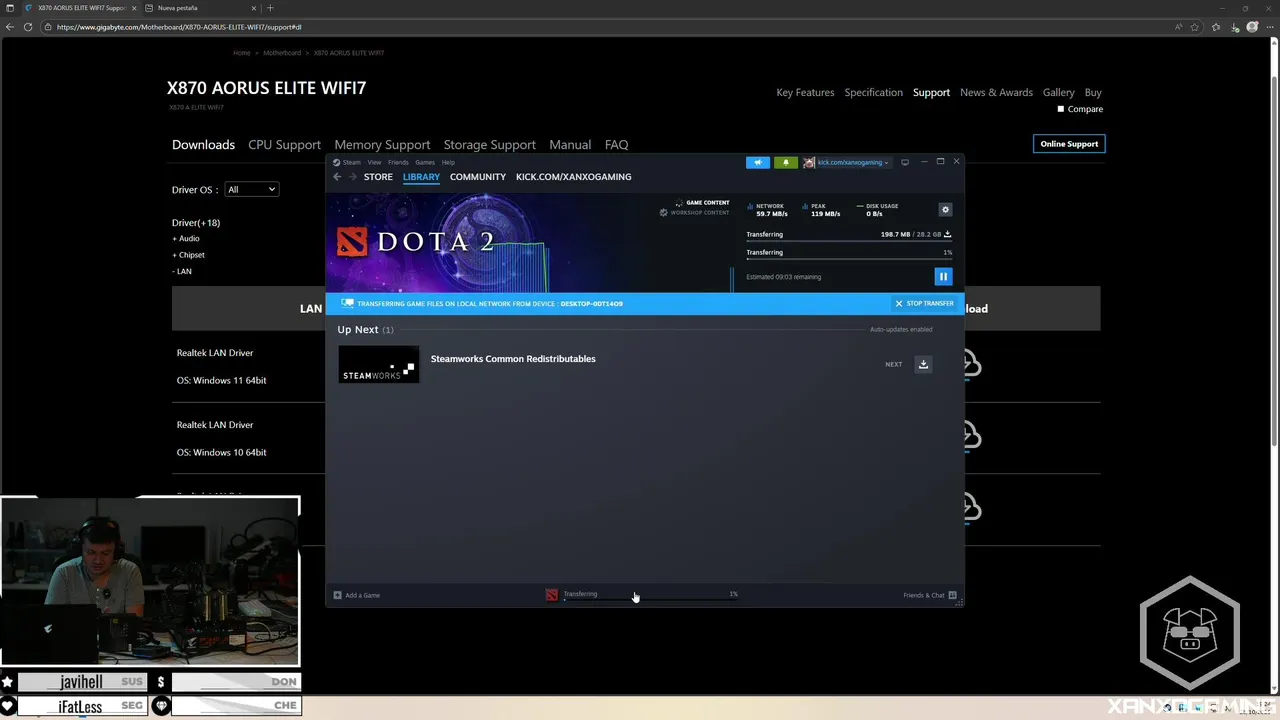Open the Manual tab
Image resolution: width=1280 pixels, height=720 pixels.
coord(570,145)
